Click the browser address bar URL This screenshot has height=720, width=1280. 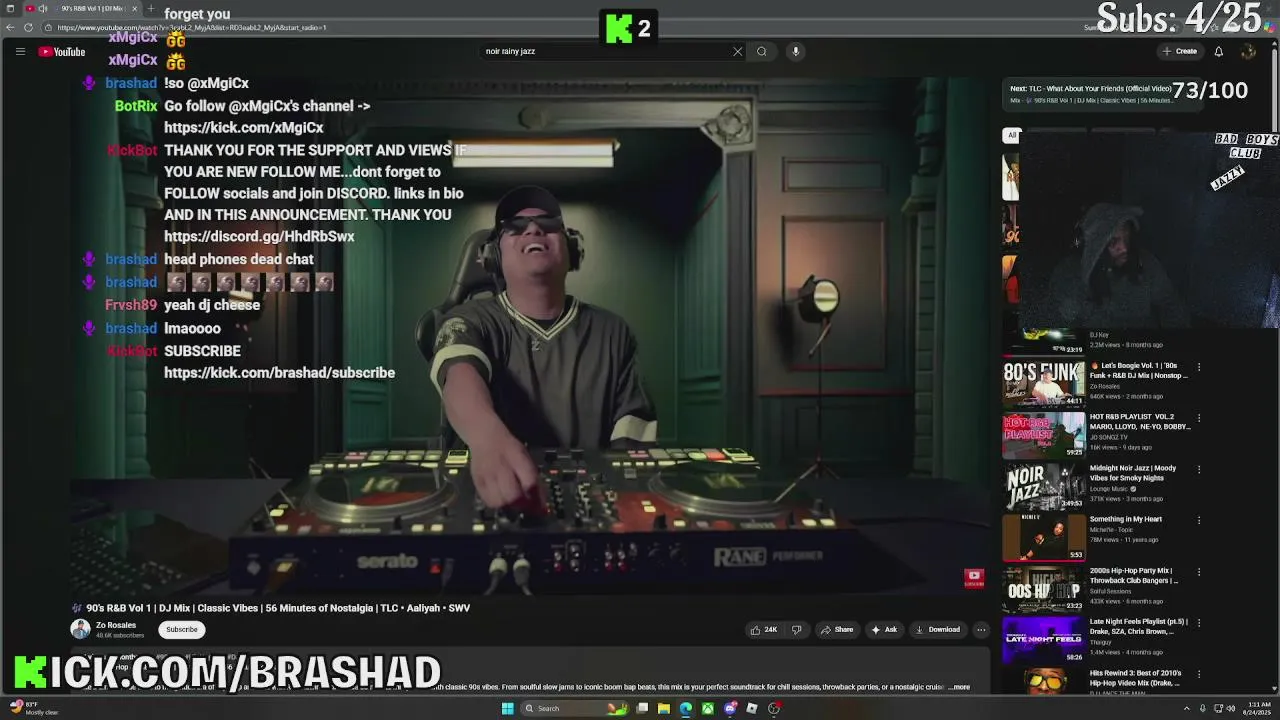pyautogui.click(x=192, y=27)
